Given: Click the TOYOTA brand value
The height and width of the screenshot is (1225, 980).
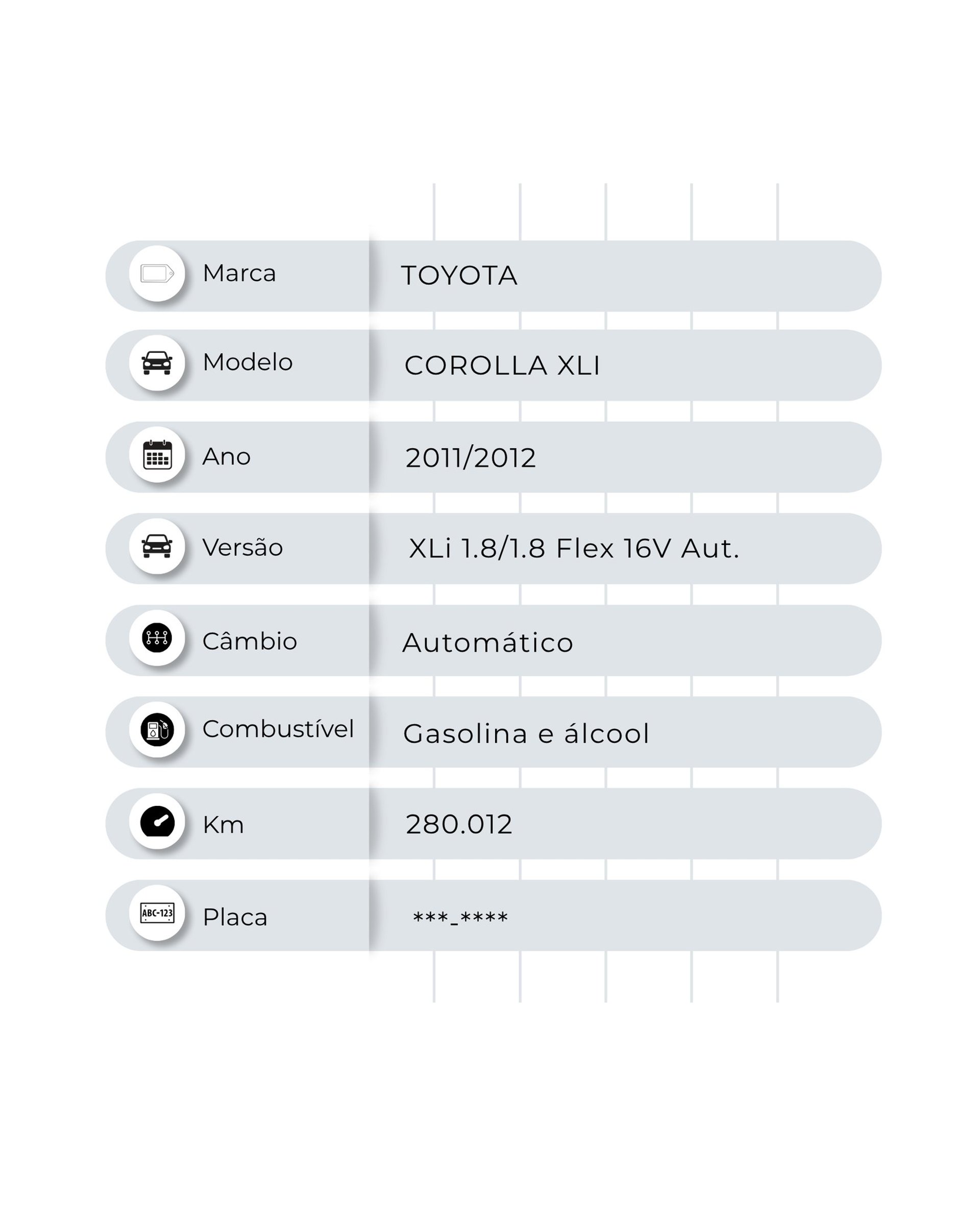Looking at the screenshot, I should [x=459, y=276].
